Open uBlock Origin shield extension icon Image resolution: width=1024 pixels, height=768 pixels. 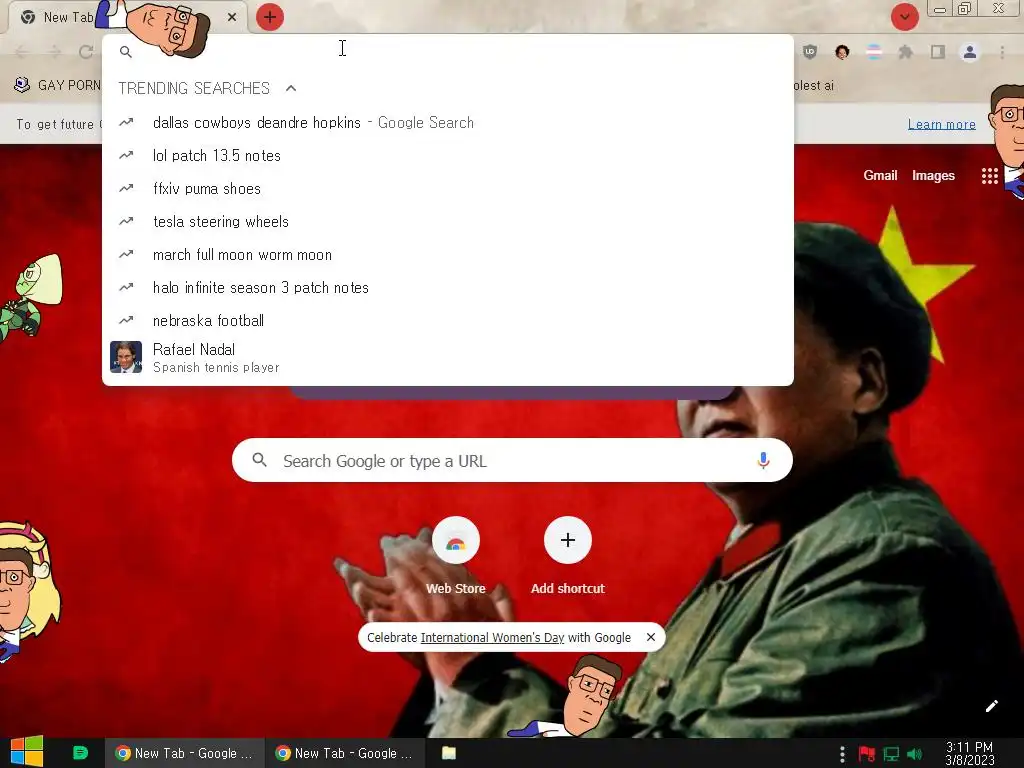810,52
